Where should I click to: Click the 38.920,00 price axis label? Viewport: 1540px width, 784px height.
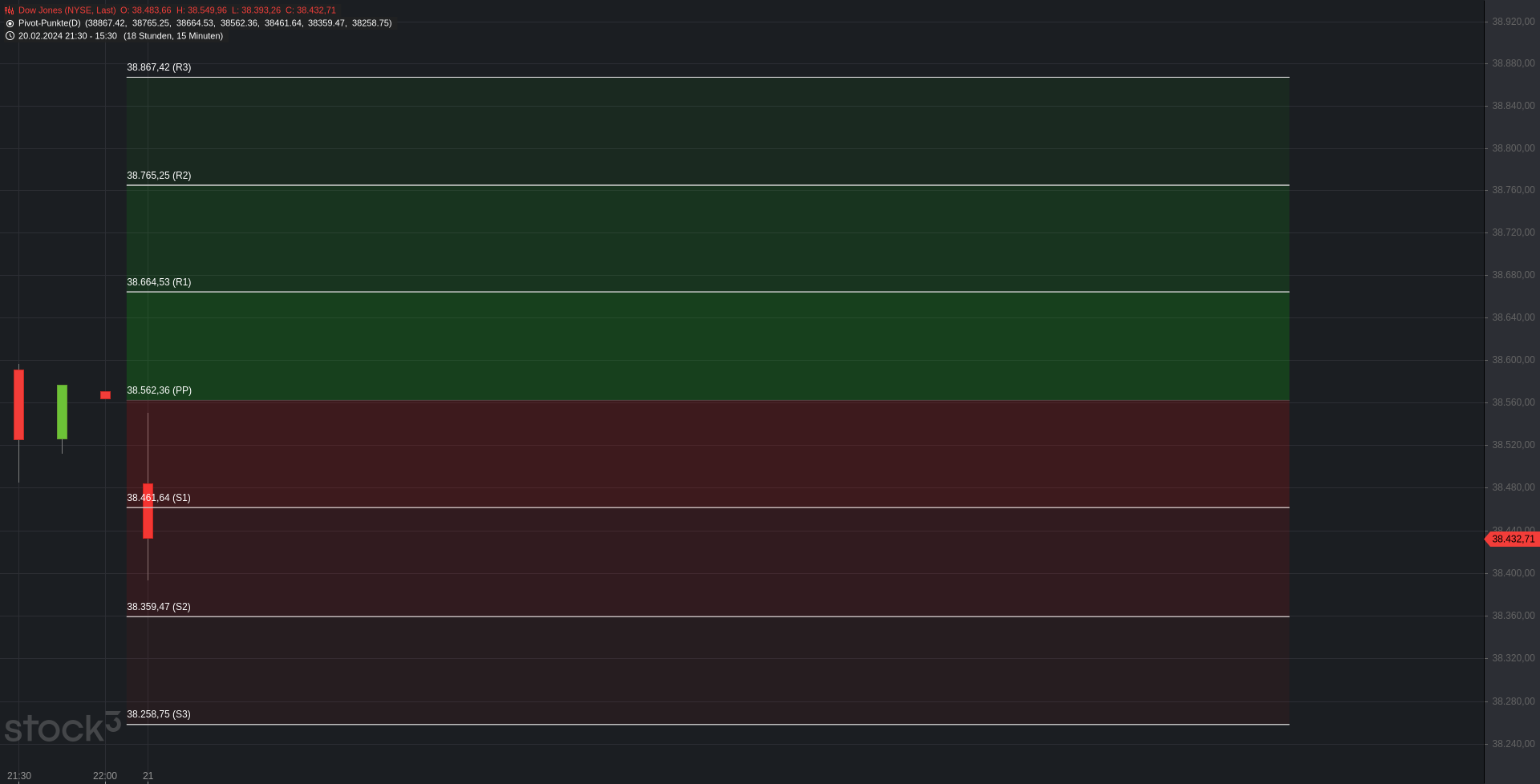[1513, 22]
